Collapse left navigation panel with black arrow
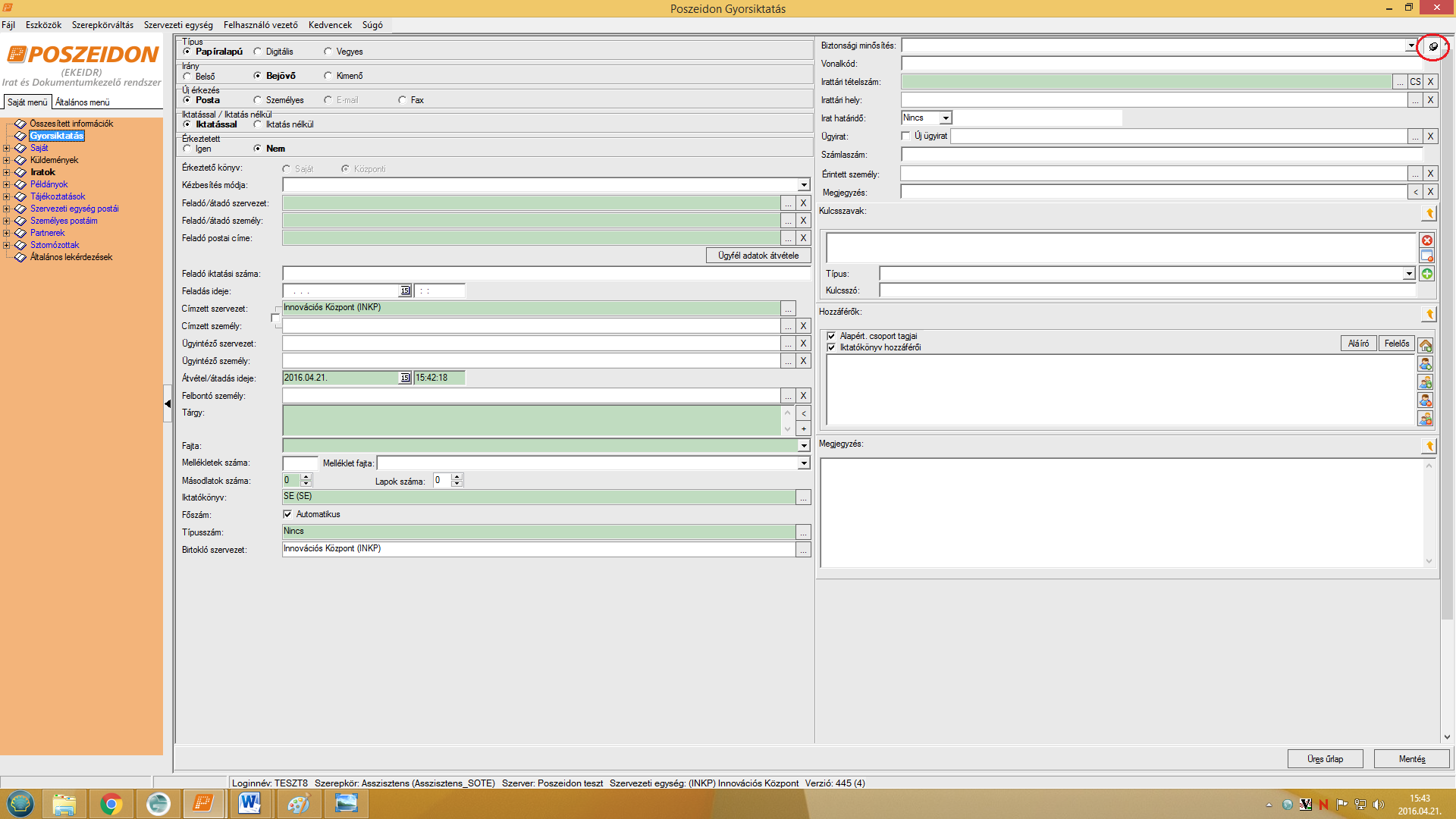 168,404
